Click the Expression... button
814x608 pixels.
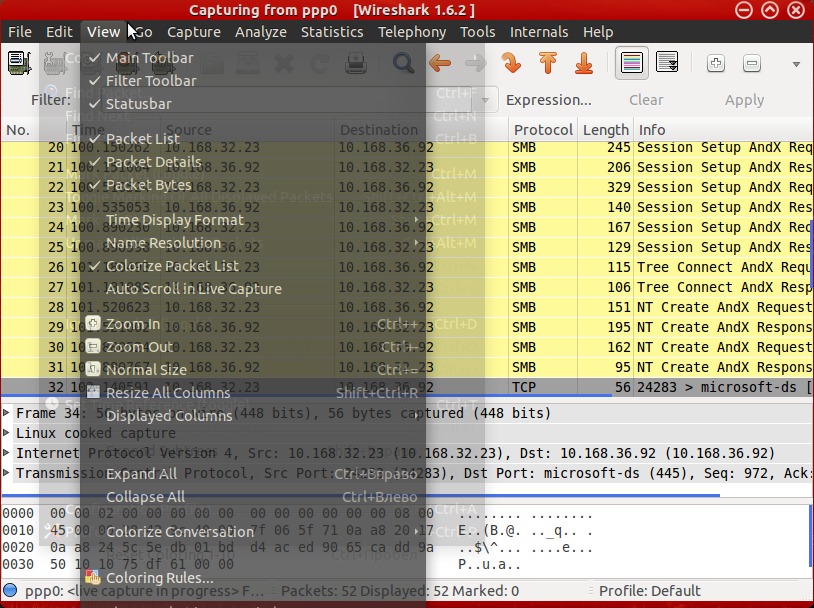click(x=549, y=100)
